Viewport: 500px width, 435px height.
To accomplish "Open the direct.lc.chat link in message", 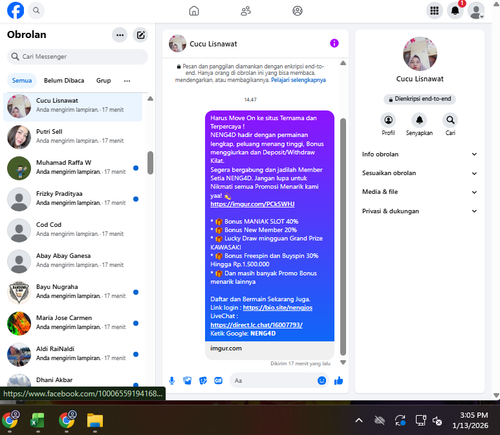I will click(x=256, y=325).
